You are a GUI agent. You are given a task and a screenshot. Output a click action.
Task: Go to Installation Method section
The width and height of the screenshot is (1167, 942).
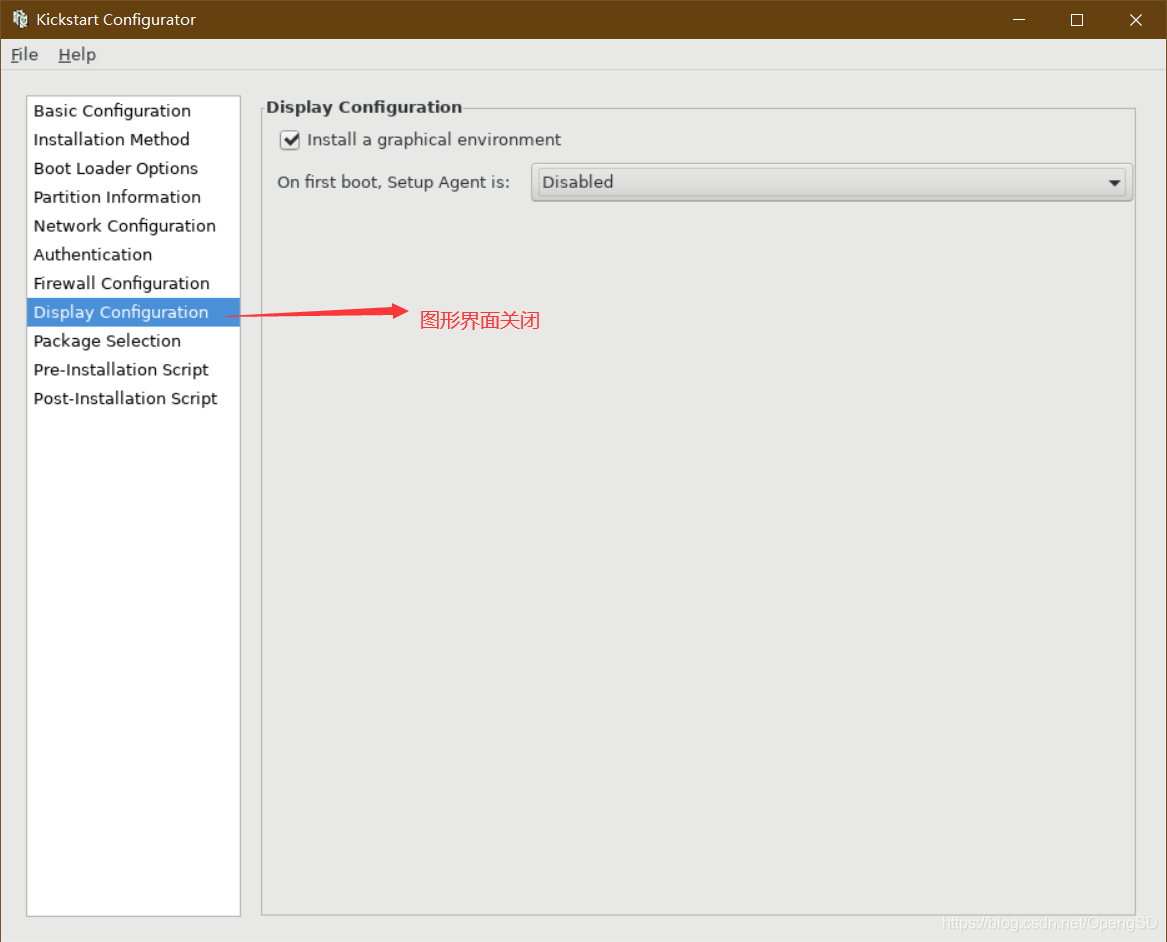pyautogui.click(x=133, y=140)
